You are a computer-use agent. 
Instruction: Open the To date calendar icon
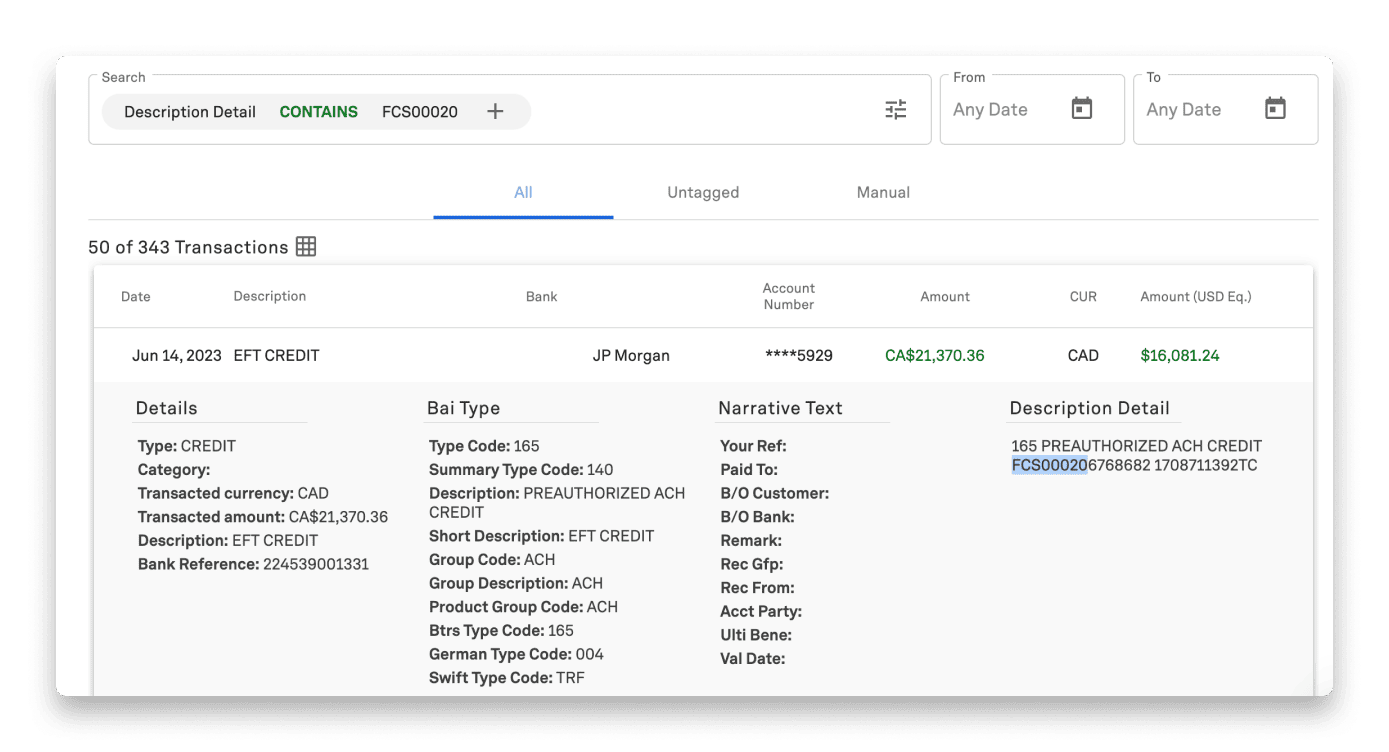tap(1275, 109)
